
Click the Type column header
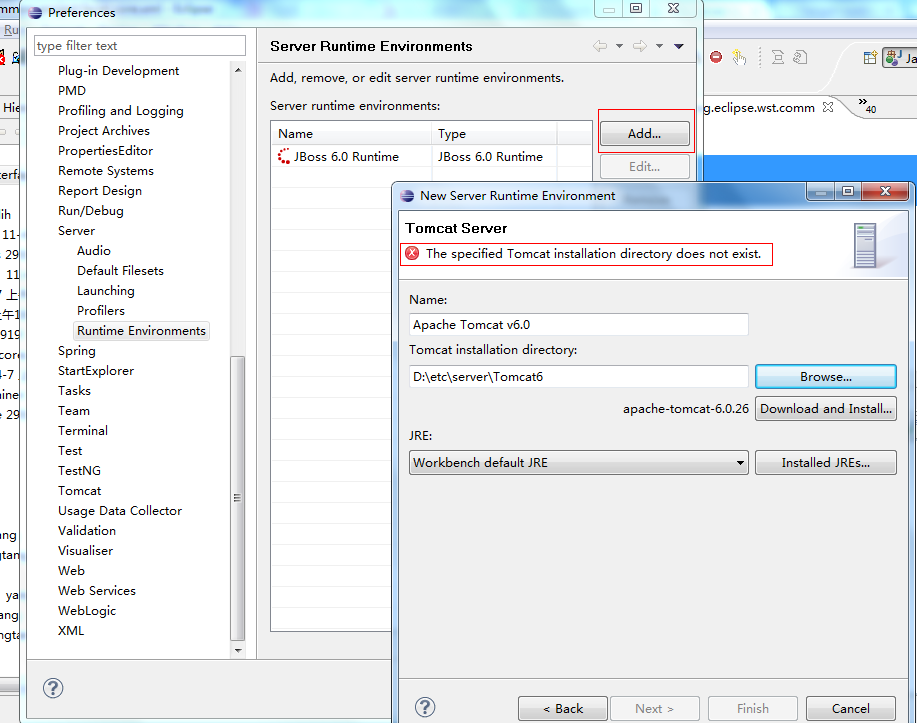point(495,133)
